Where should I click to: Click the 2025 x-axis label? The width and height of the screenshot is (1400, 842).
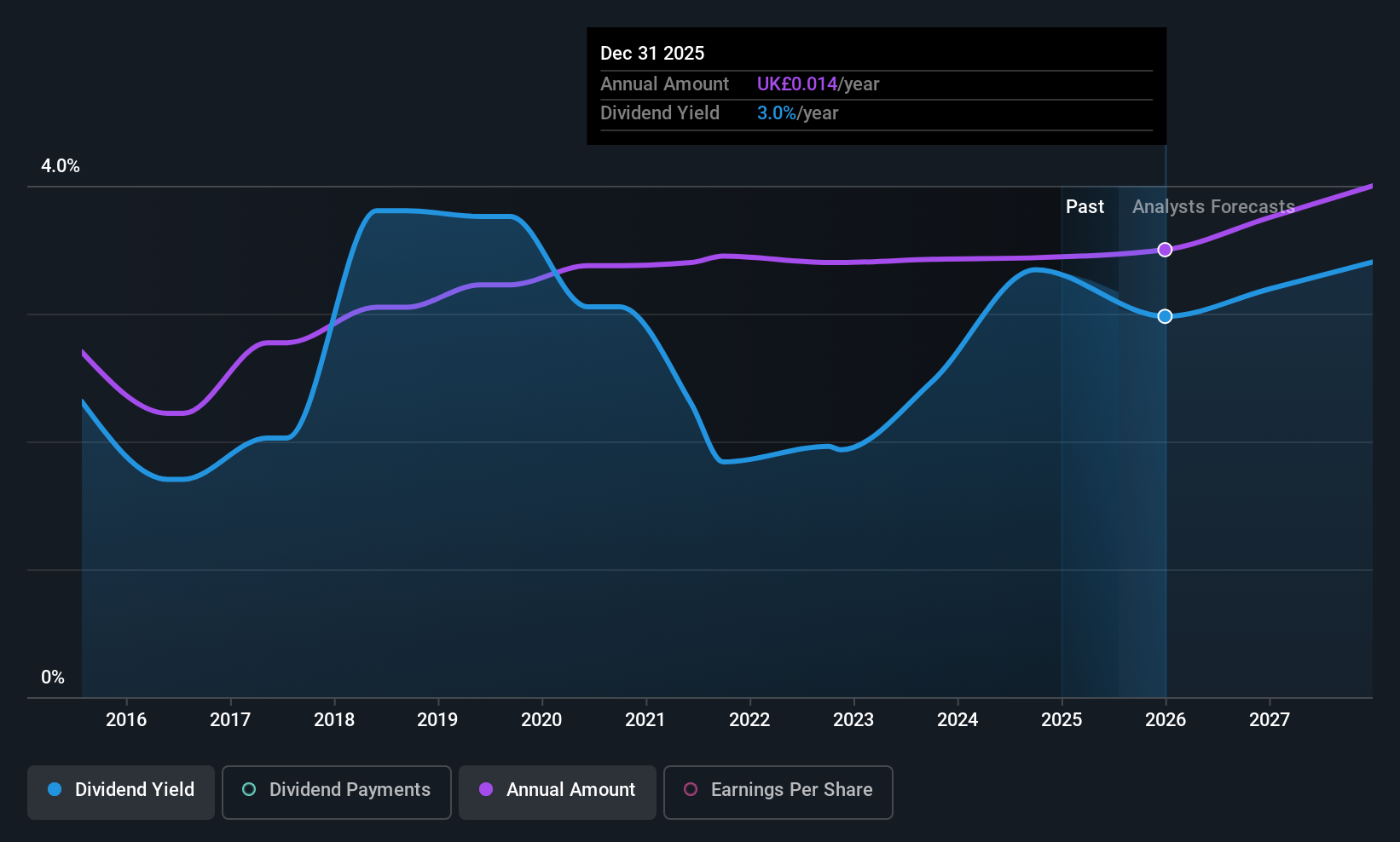click(1062, 720)
